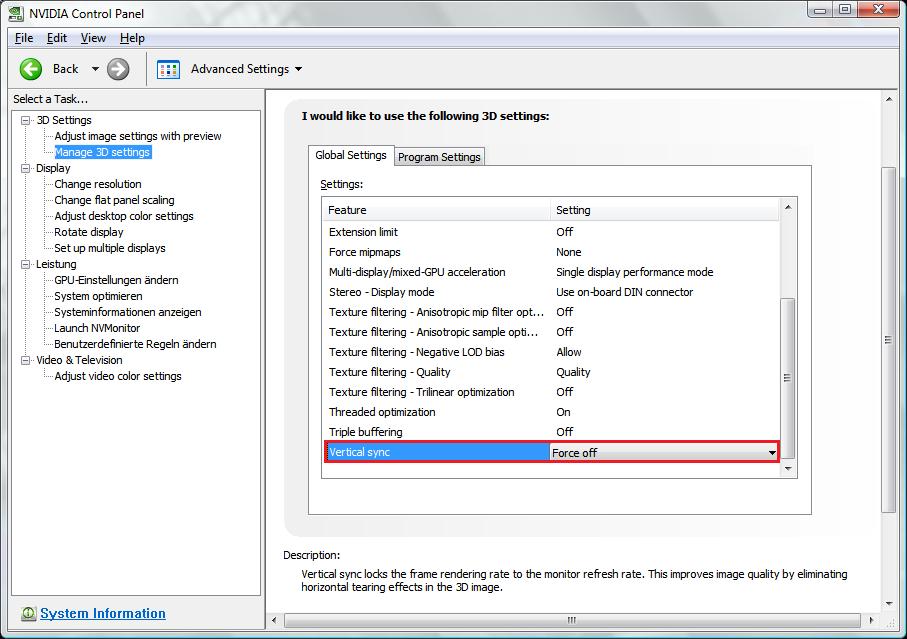Select Adjust desktop color settings task
907x639 pixels.
point(124,216)
